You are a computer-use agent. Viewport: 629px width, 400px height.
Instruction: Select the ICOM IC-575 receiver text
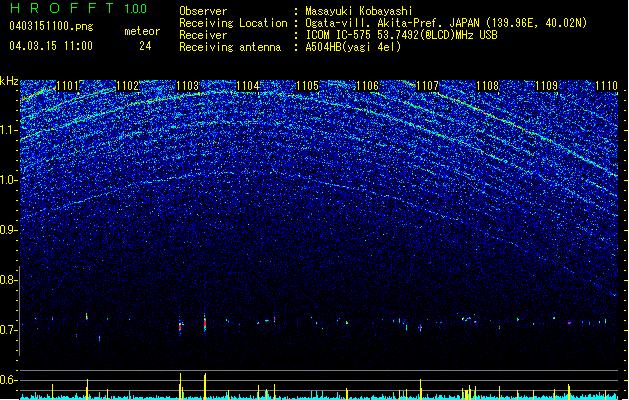[402, 35]
